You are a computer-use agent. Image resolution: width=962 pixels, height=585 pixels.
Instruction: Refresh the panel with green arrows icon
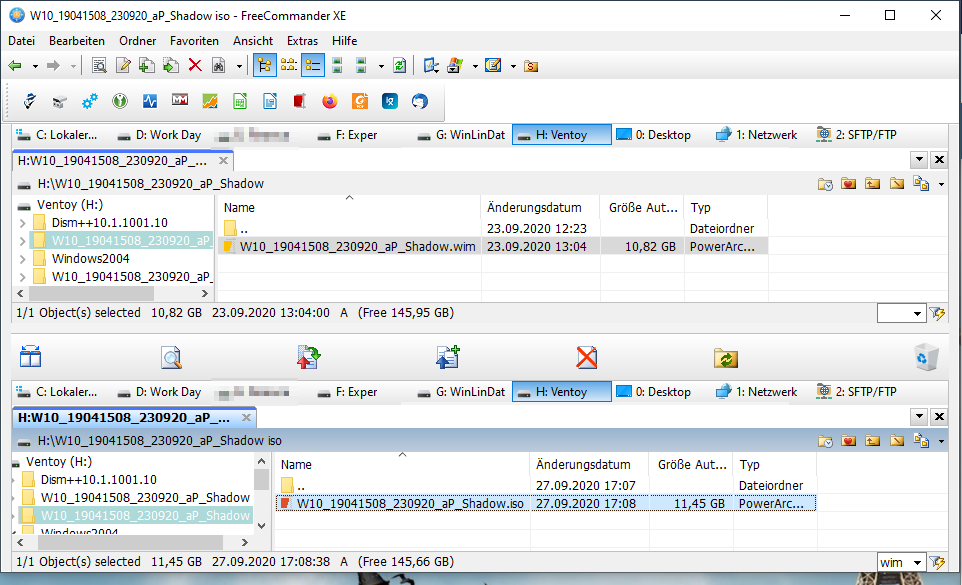coord(399,66)
